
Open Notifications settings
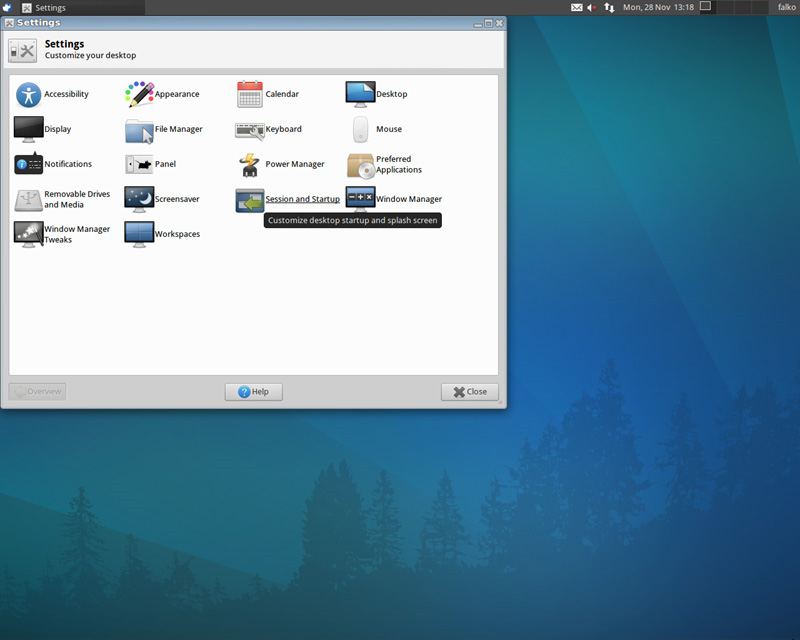point(28,165)
